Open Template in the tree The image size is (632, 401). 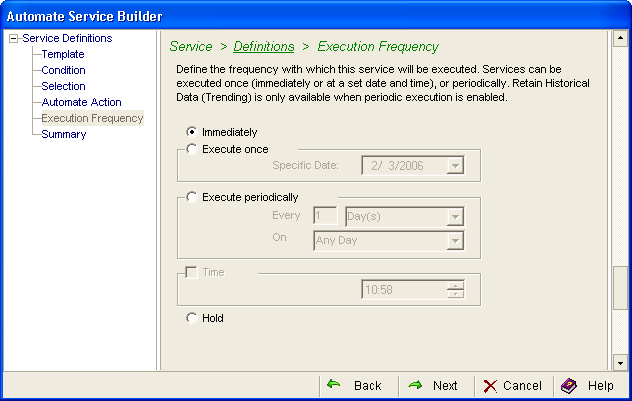pos(63,54)
